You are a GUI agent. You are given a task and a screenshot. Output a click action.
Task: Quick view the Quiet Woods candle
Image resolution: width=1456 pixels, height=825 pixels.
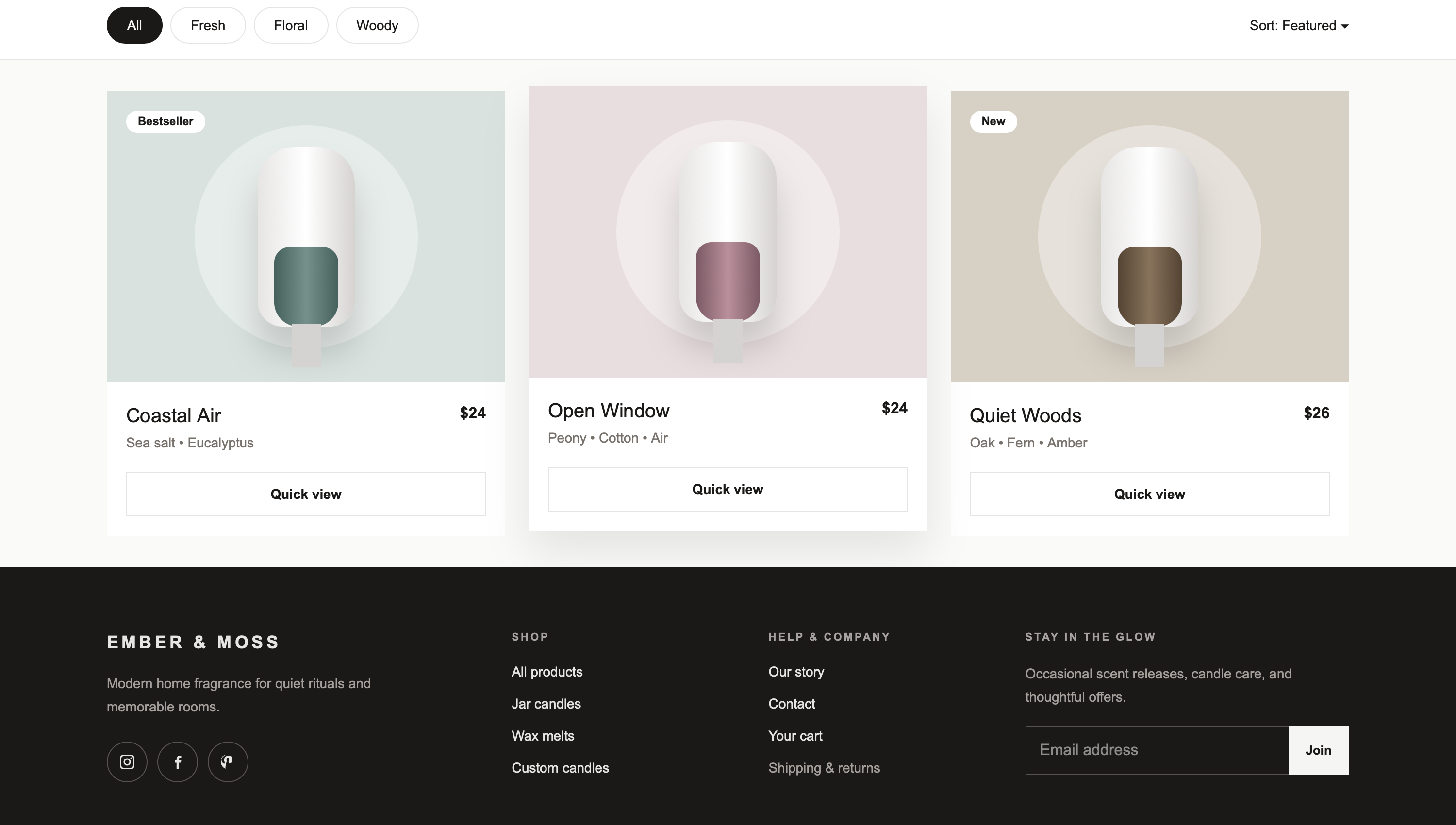pyautogui.click(x=1149, y=494)
